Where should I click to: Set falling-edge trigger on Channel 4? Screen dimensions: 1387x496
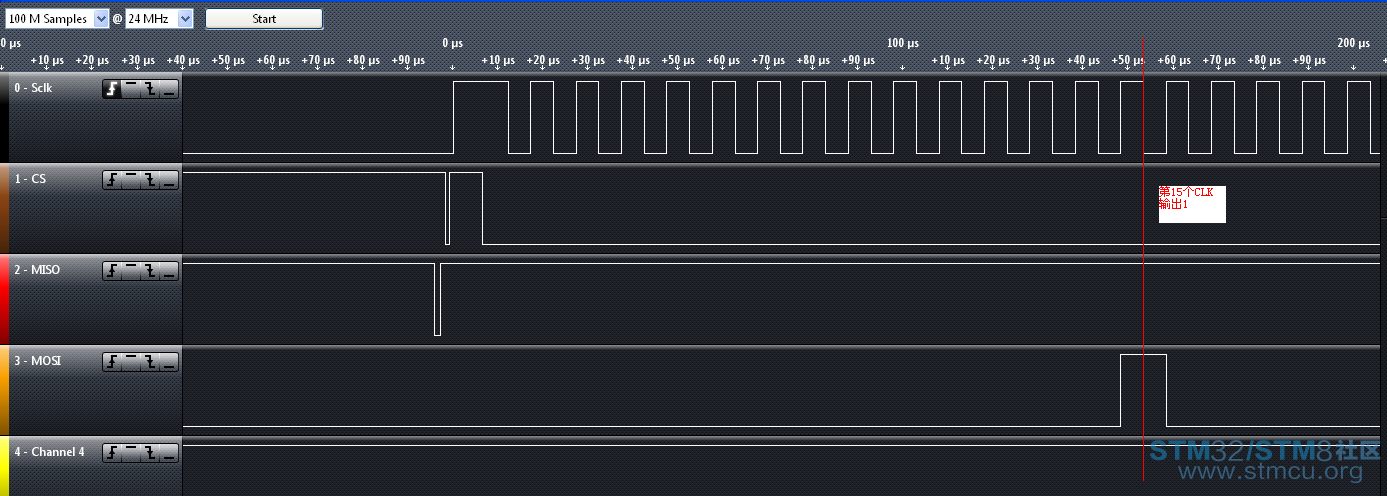tap(150, 453)
